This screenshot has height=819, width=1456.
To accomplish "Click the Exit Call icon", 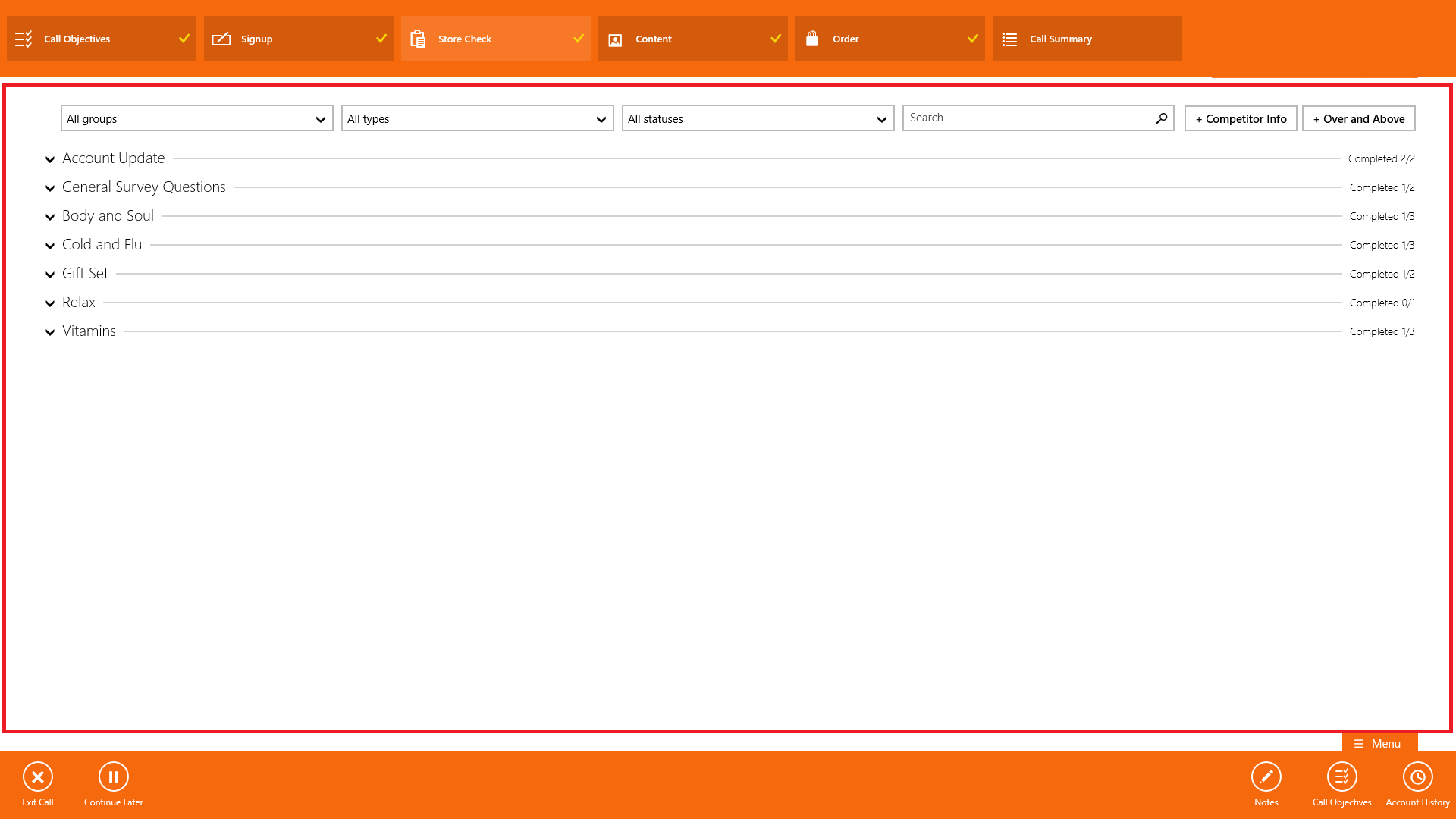I will [x=38, y=777].
